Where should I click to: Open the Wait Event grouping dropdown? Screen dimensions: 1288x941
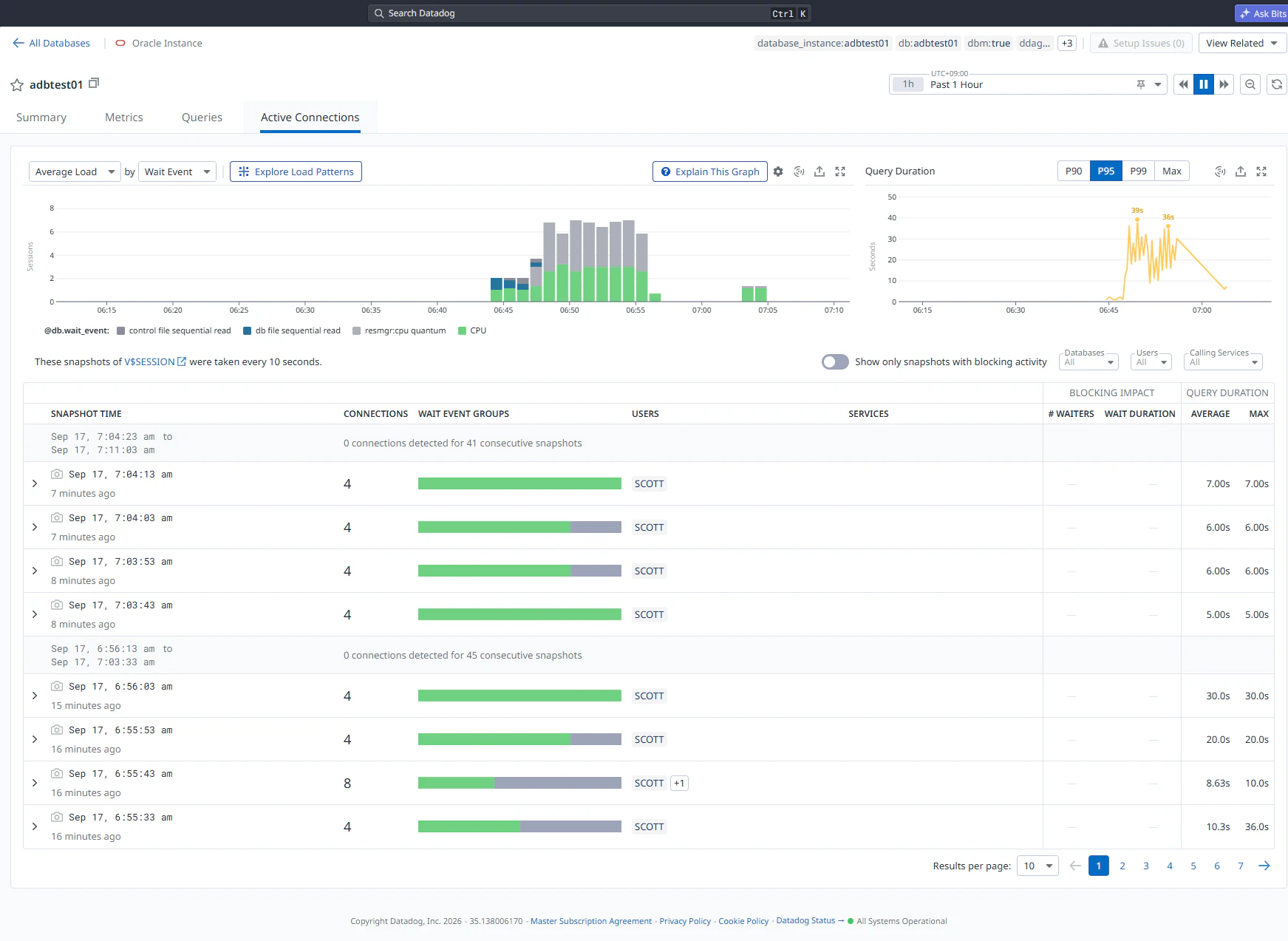[x=177, y=171]
